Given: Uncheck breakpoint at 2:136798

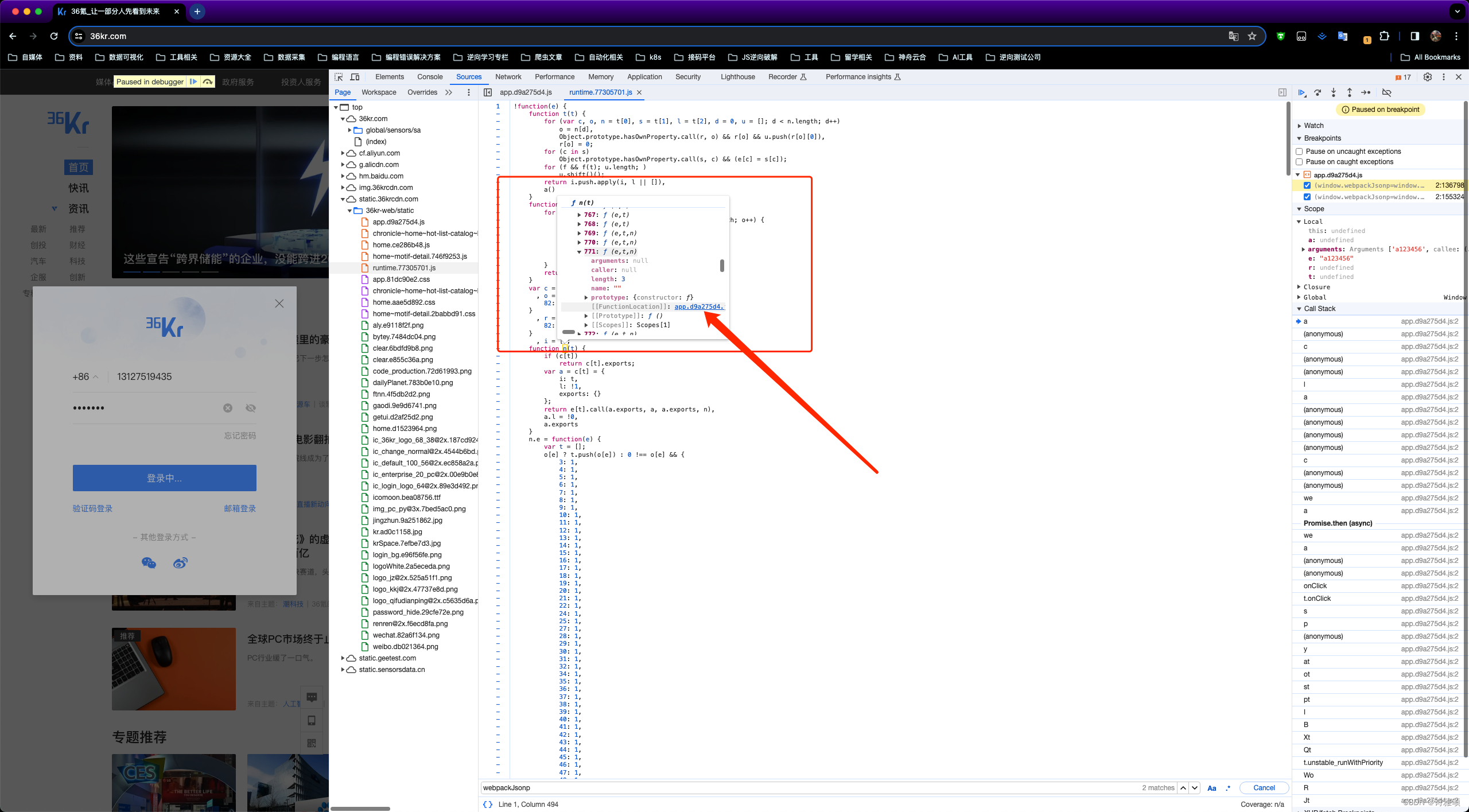Looking at the screenshot, I should (x=1307, y=185).
